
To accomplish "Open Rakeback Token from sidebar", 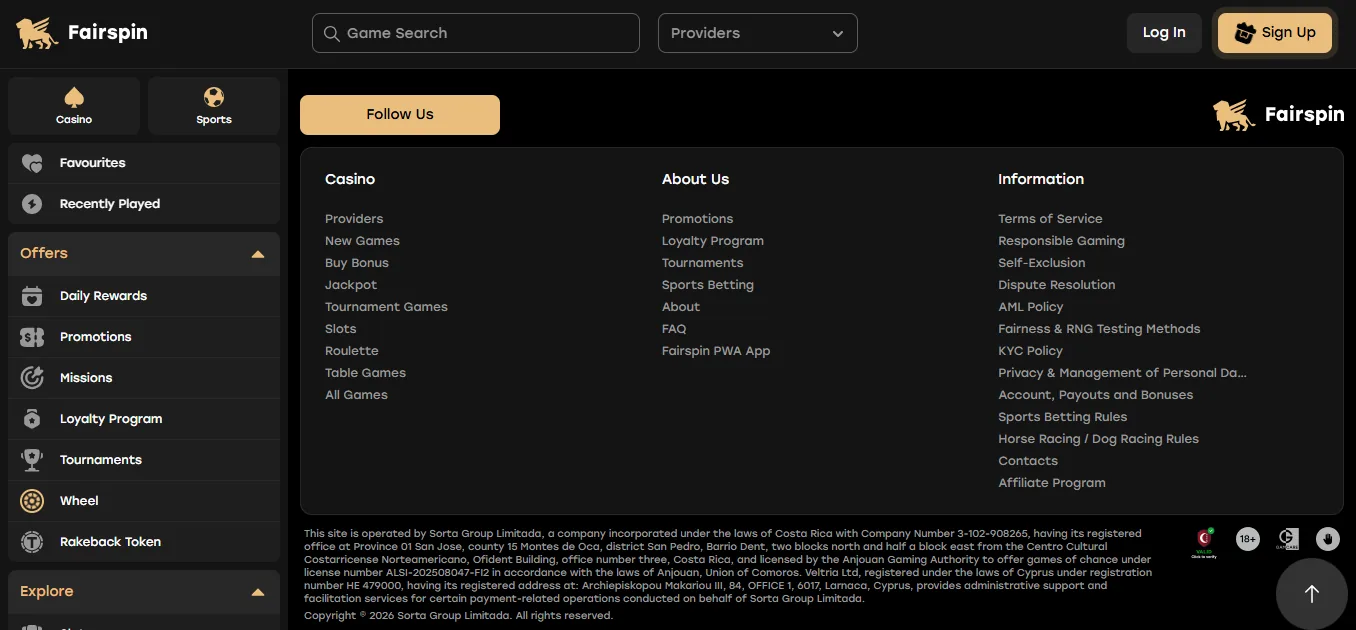I will point(144,542).
